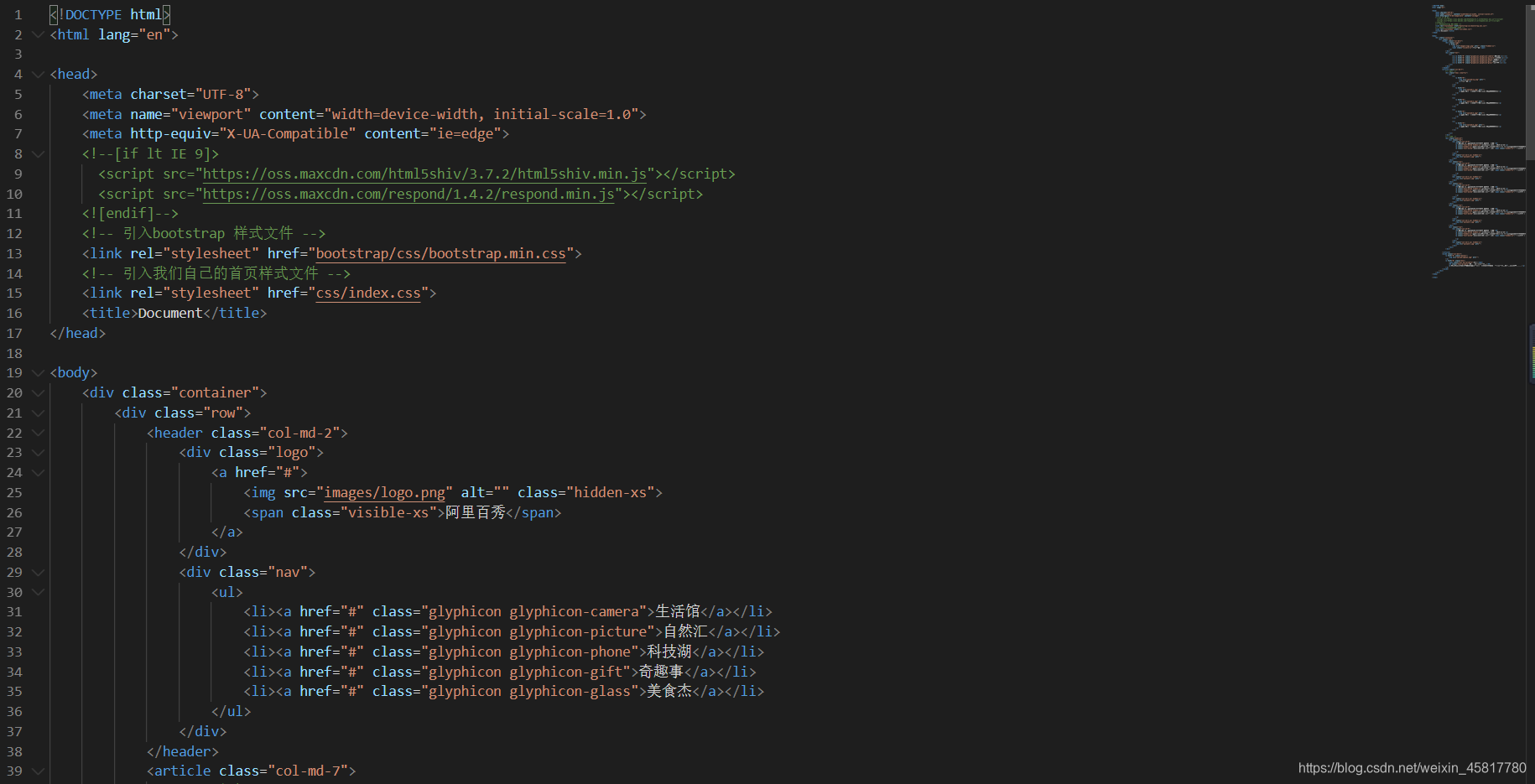Click the 美食杰 link text
This screenshot has height=784, width=1535.
tap(669, 691)
